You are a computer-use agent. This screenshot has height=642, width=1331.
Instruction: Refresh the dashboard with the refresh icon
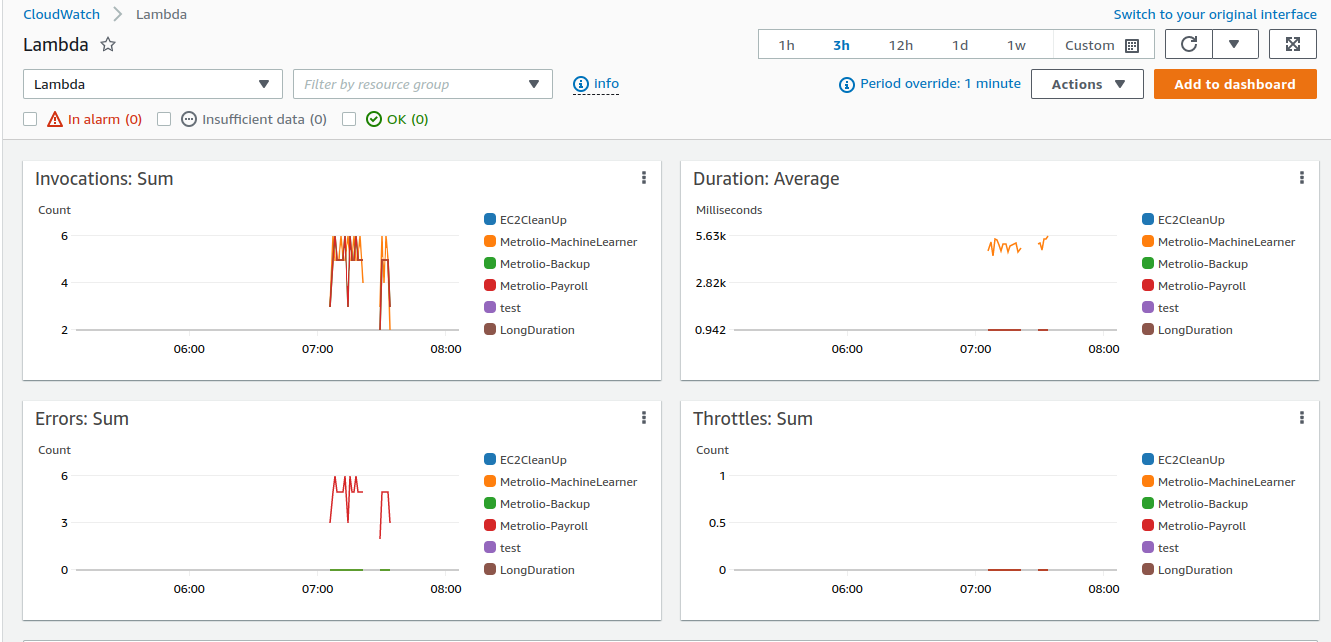click(1188, 44)
